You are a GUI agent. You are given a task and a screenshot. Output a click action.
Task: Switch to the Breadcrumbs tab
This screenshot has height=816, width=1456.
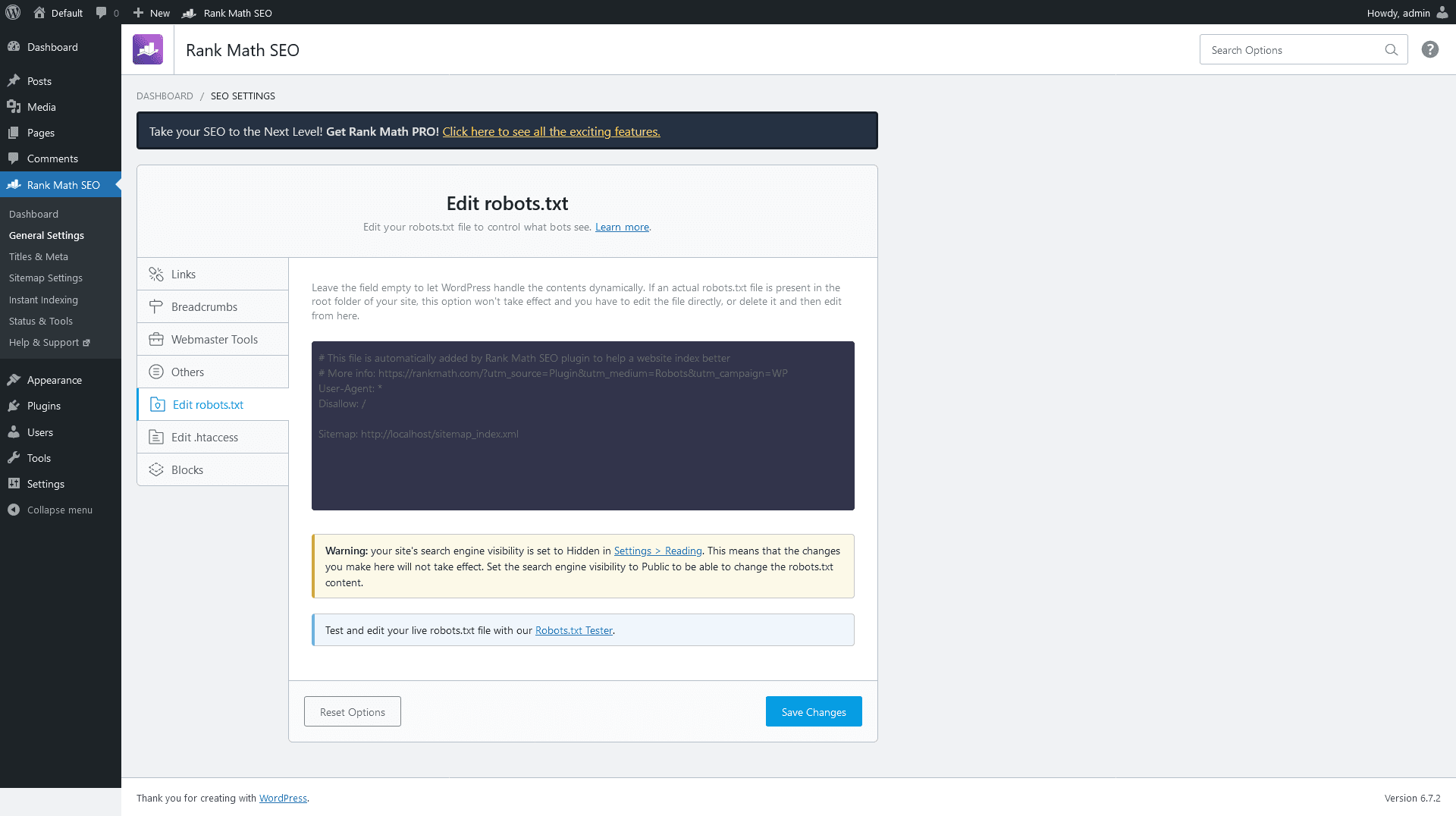point(213,306)
